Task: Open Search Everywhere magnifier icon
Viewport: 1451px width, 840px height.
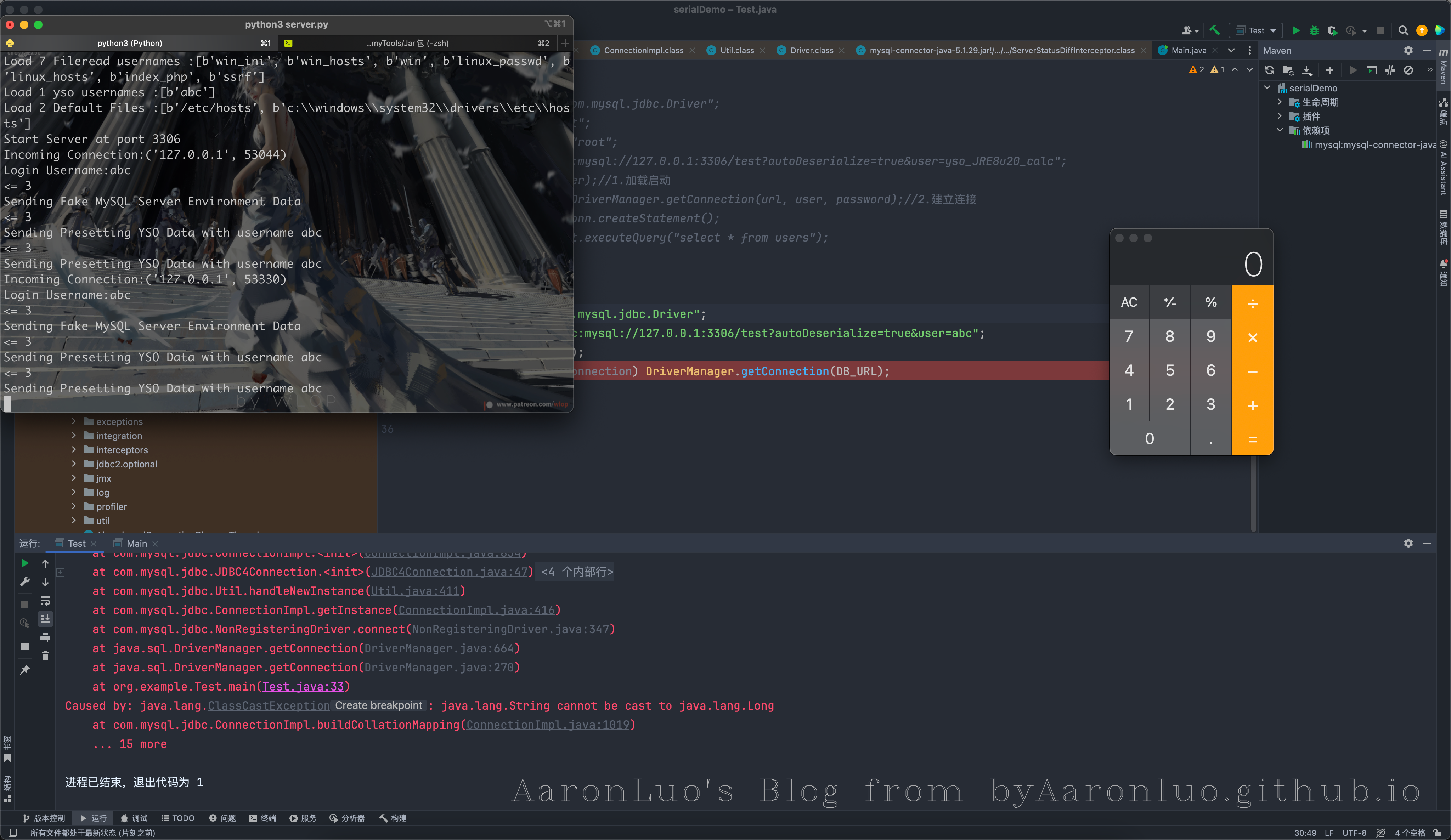Action: coord(1402,30)
